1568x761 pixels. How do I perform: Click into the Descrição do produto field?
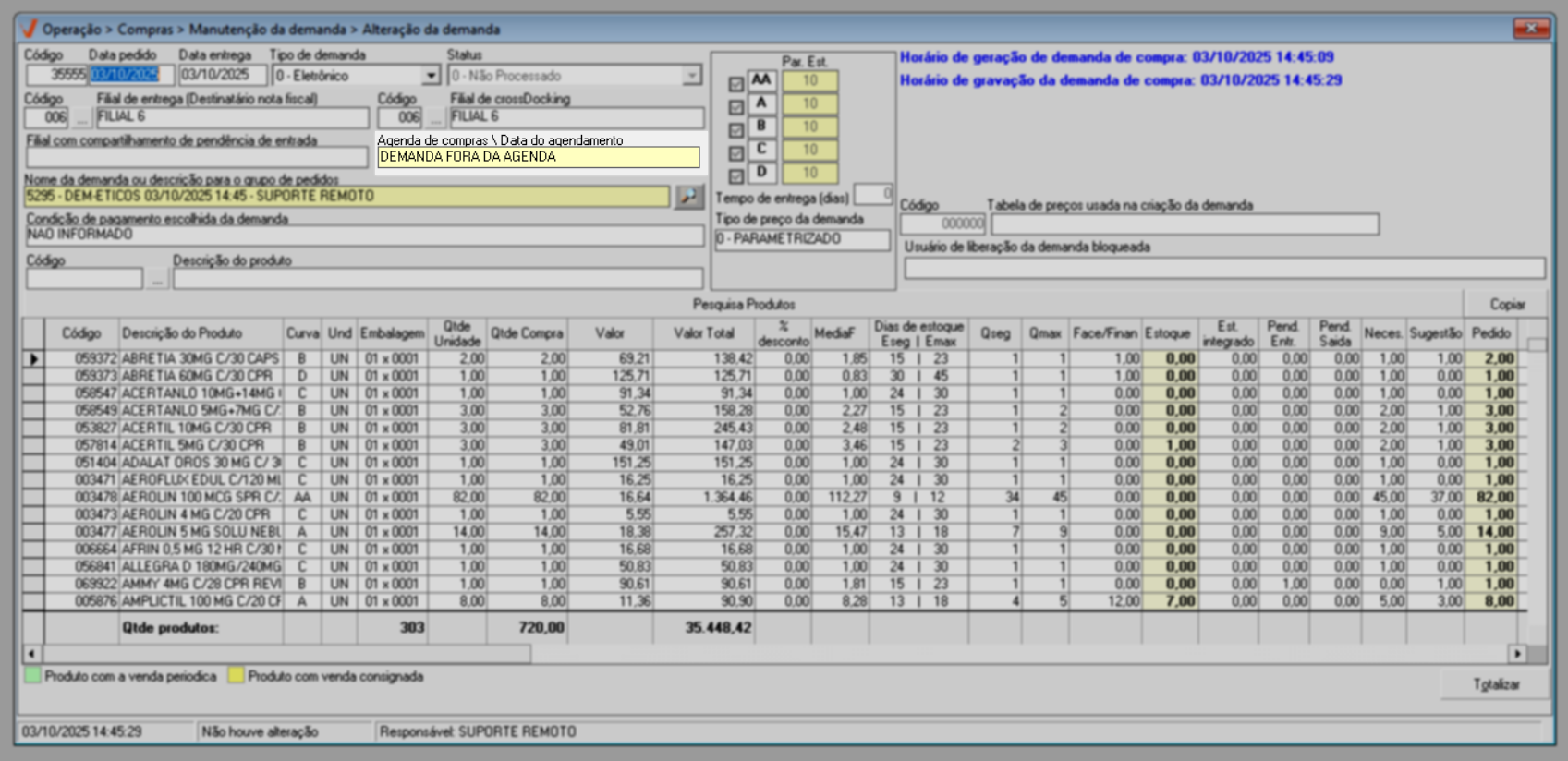tap(437, 279)
